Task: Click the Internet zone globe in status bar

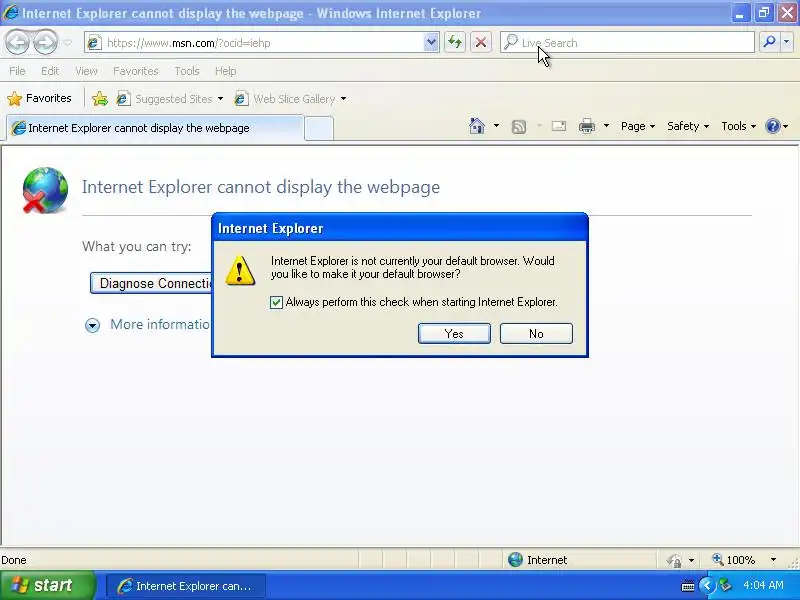Action: click(515, 560)
